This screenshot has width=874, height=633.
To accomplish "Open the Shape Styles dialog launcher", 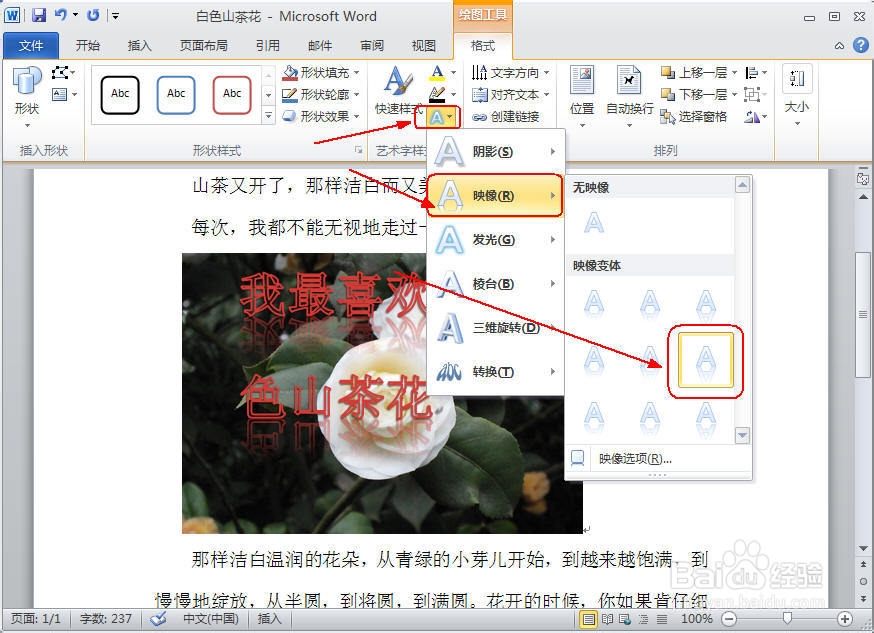I will (x=358, y=150).
